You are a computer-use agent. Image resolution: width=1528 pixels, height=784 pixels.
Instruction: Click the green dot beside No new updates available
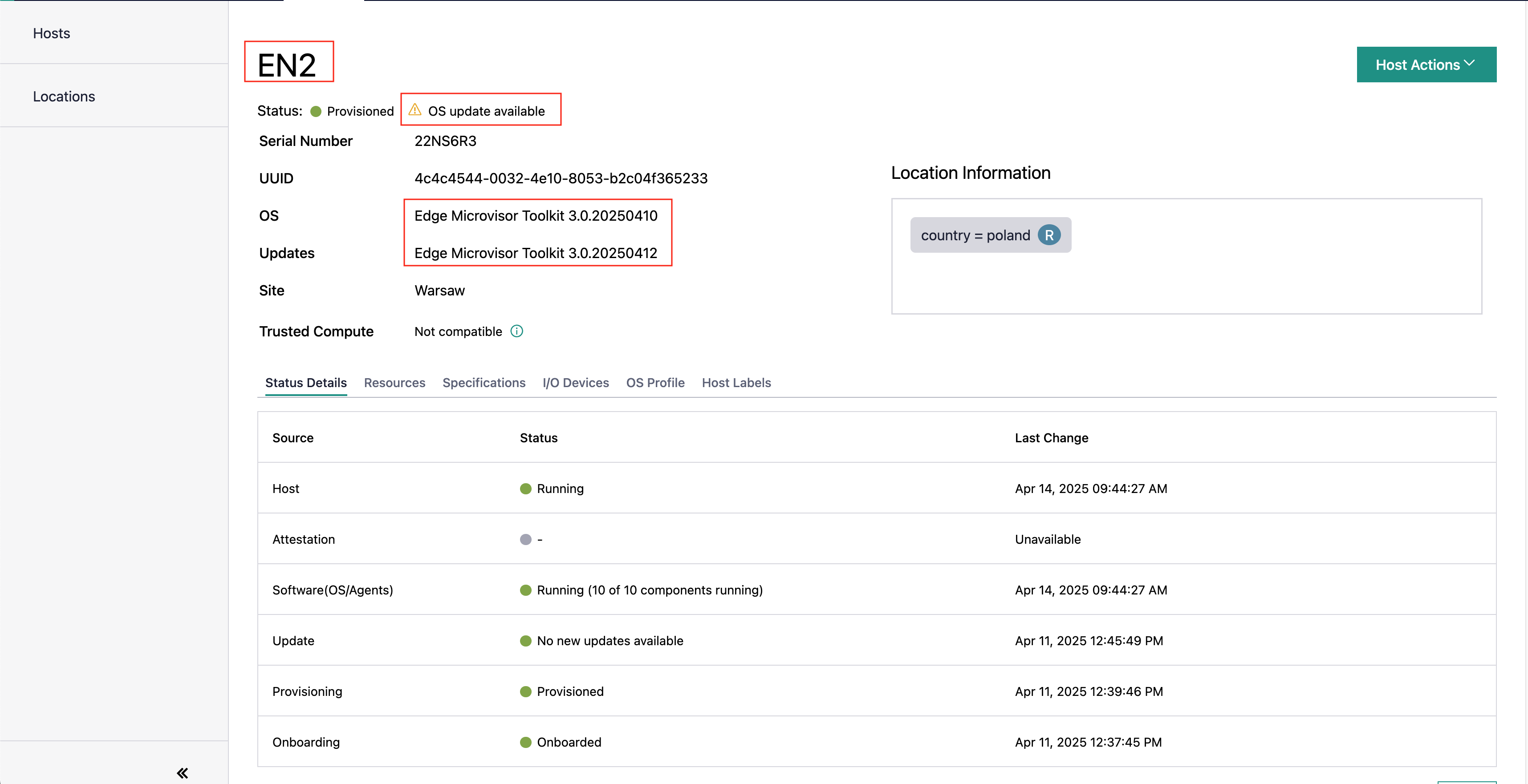[525, 641]
